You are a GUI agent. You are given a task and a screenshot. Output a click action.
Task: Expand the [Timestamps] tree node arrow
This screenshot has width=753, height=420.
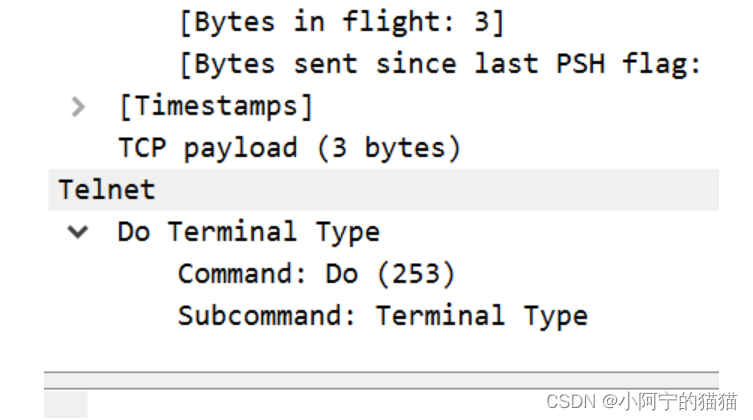click(x=78, y=107)
